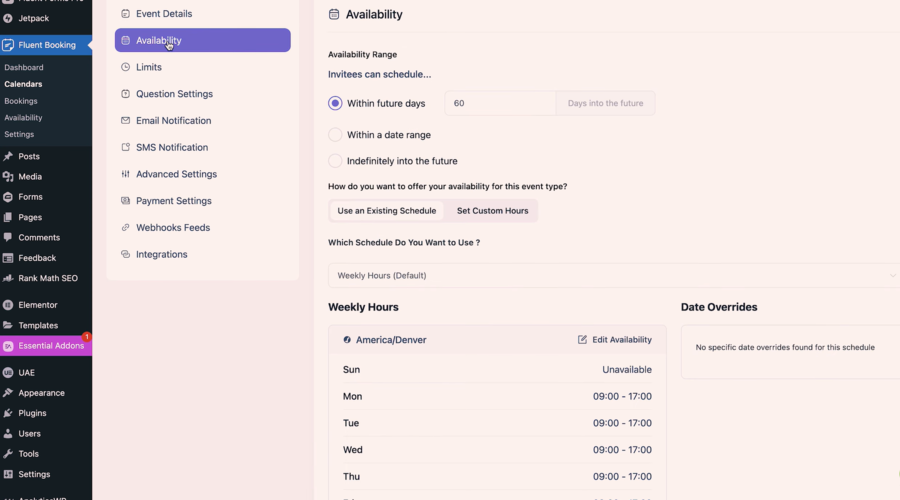Open SMS Notification settings
The width and height of the screenshot is (900, 500).
point(203,147)
